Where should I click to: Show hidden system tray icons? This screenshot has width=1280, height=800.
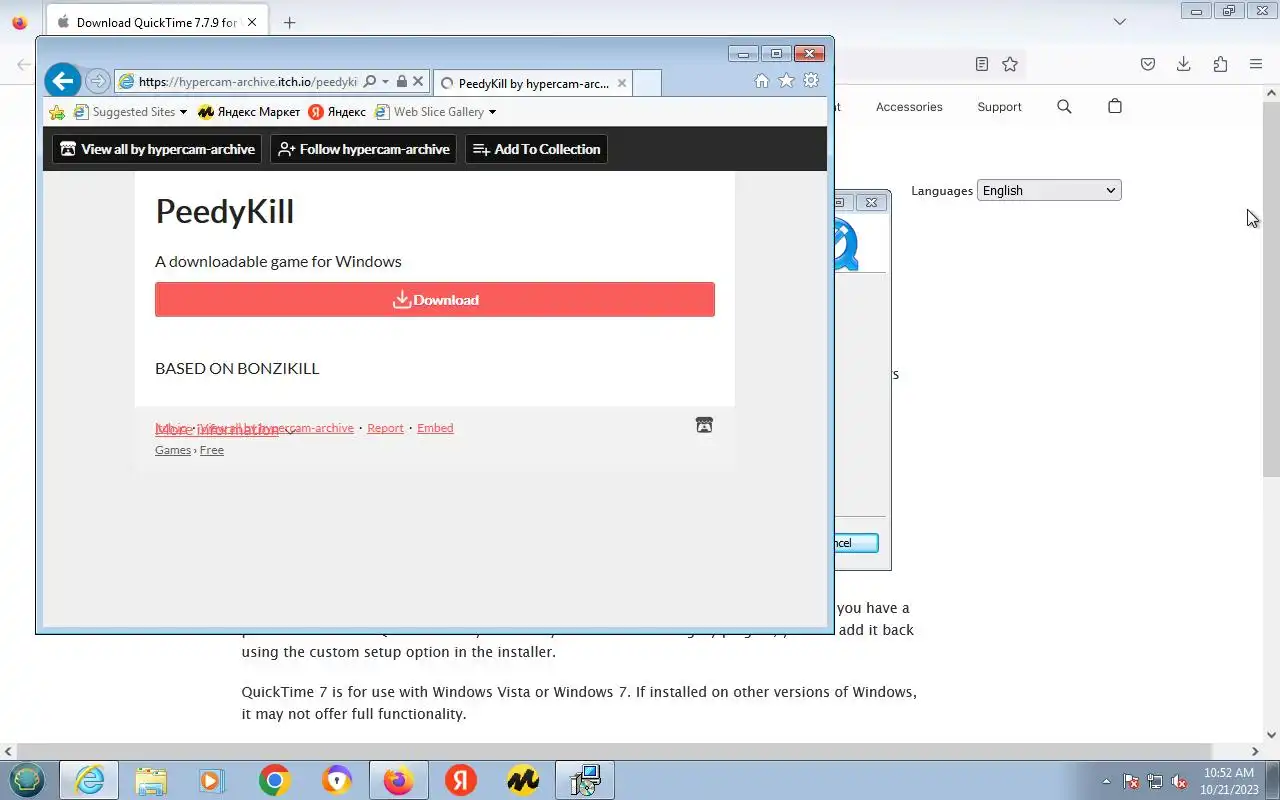coord(1106,781)
